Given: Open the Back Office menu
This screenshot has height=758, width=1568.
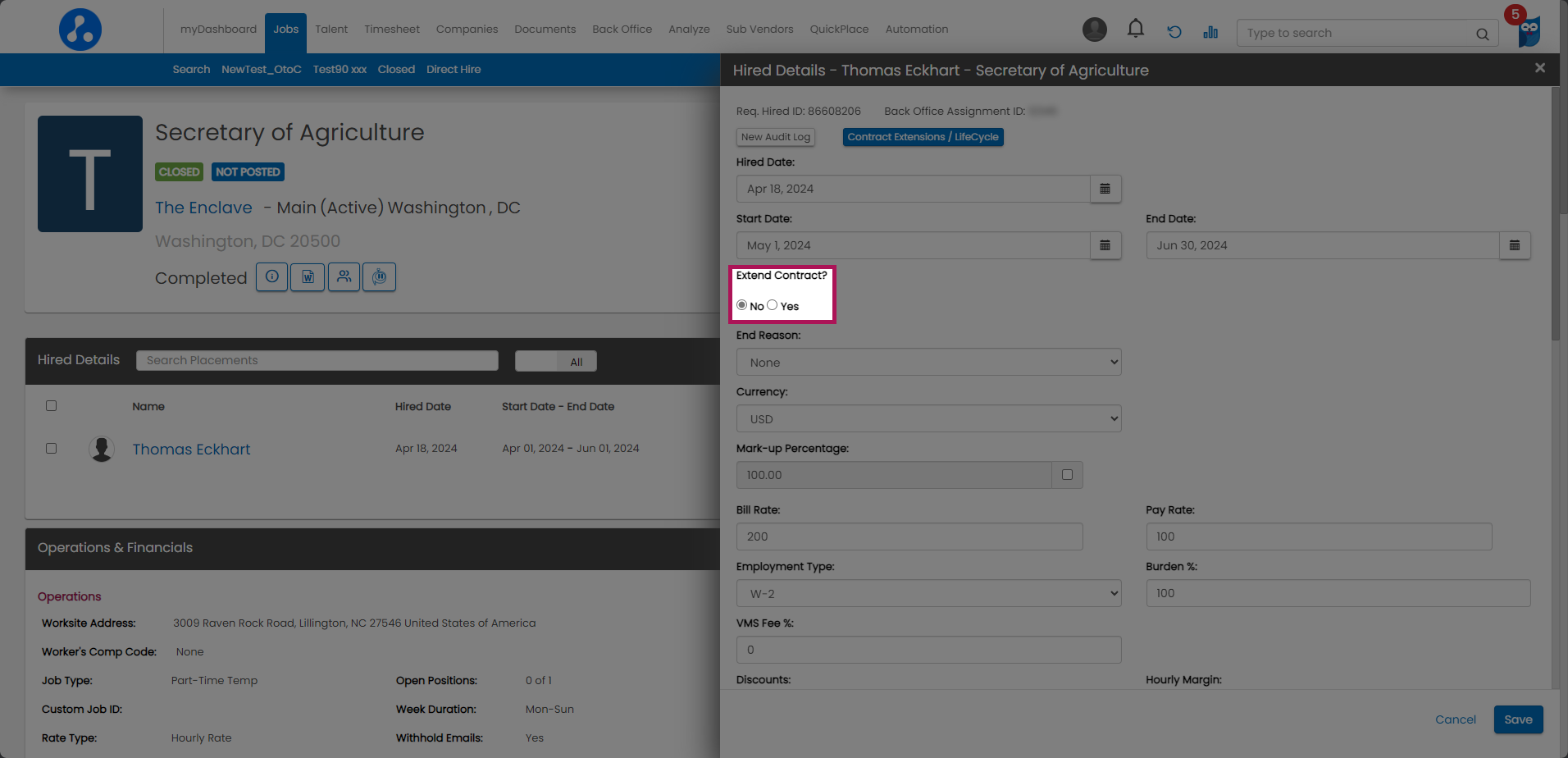Looking at the screenshot, I should coord(622,30).
